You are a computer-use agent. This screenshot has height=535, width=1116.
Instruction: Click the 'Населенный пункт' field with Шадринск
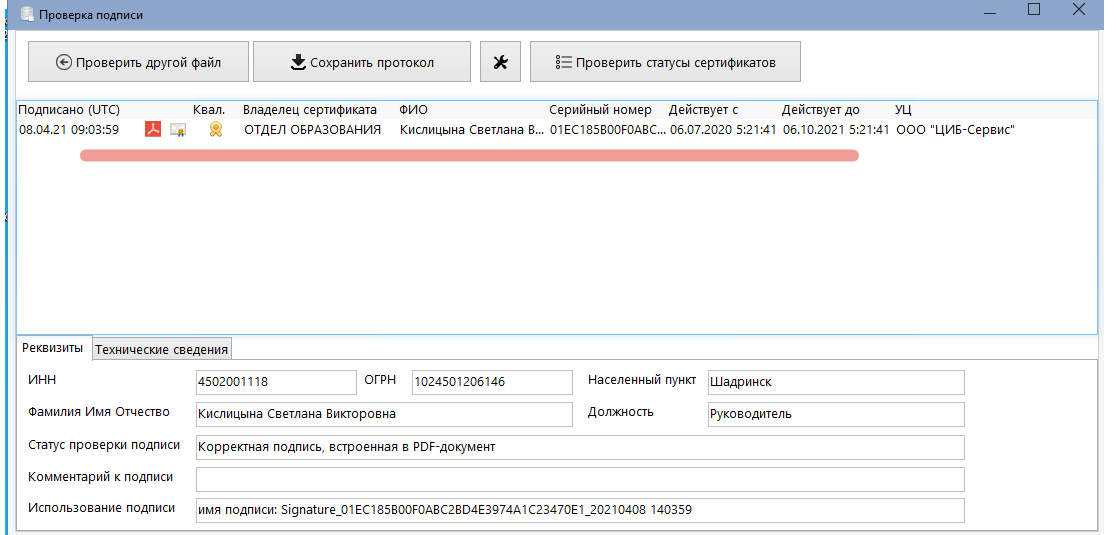(835, 382)
